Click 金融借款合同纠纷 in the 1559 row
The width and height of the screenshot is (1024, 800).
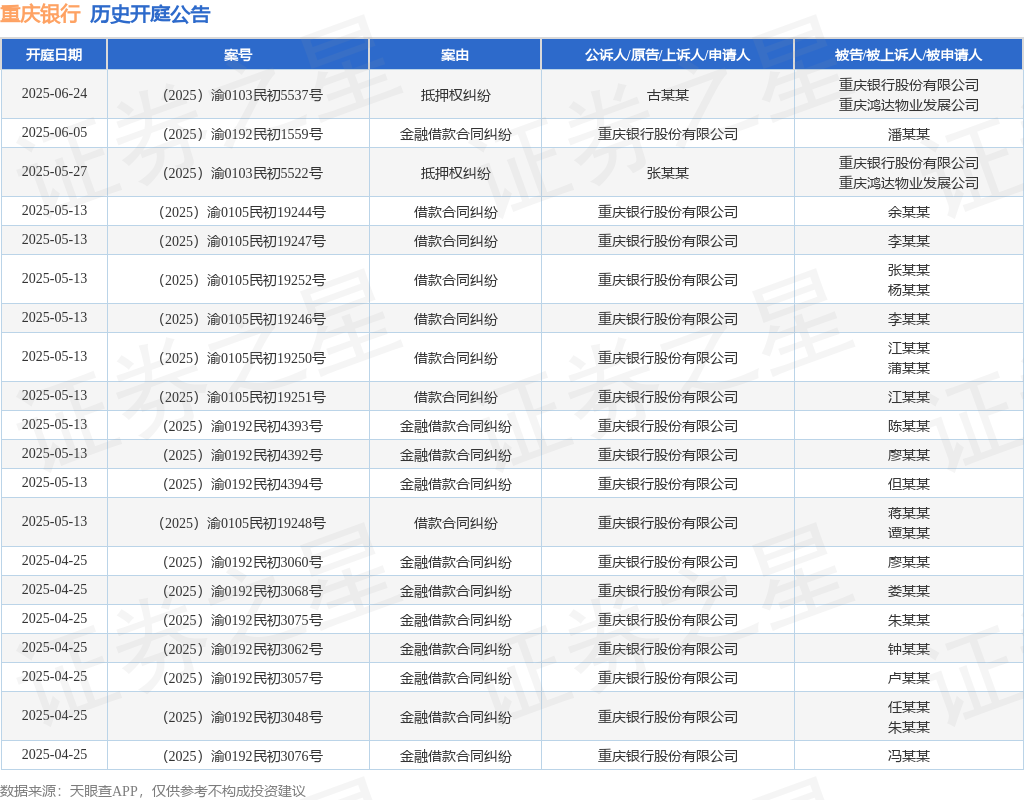455,135
